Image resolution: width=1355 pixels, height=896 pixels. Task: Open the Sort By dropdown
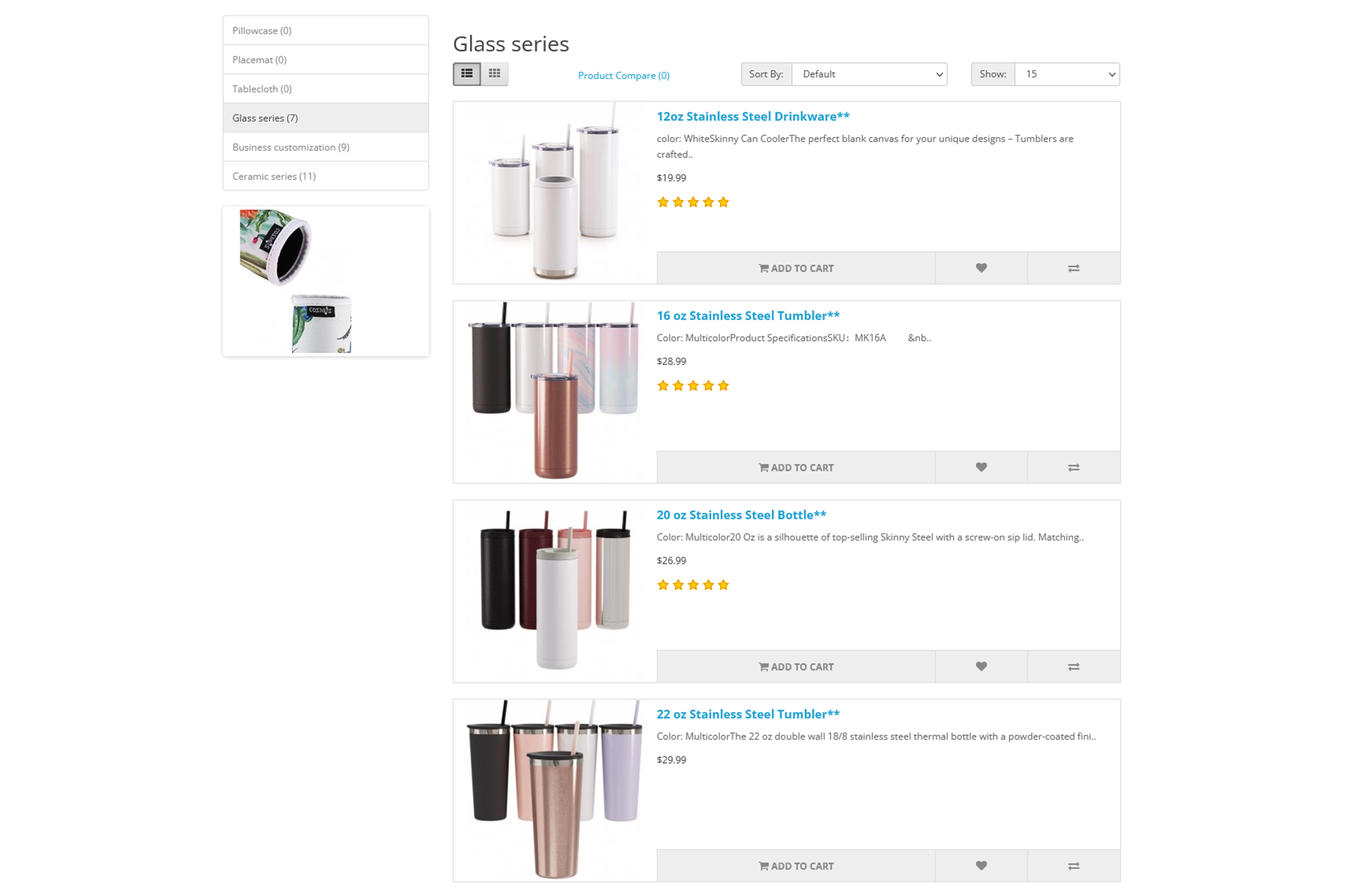pyautogui.click(x=869, y=74)
